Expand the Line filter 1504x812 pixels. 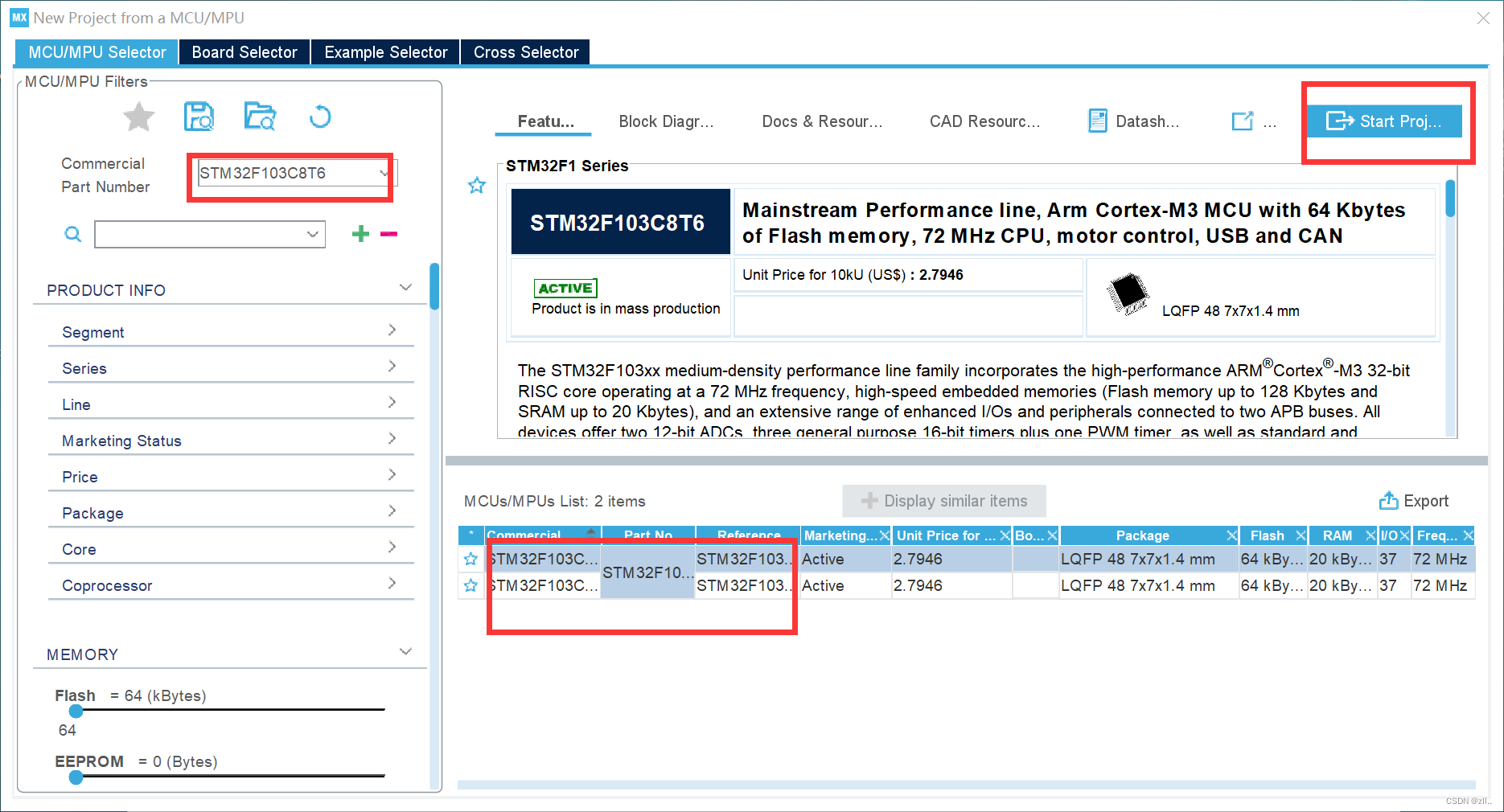[392, 403]
